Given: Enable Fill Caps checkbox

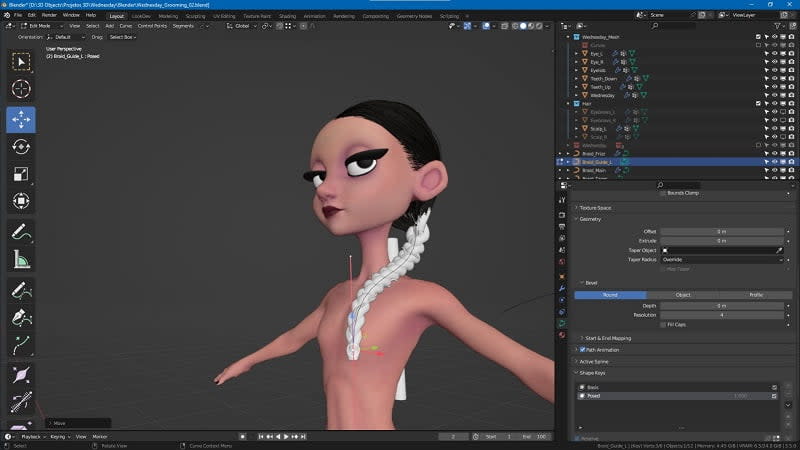Looking at the screenshot, I should point(663,324).
